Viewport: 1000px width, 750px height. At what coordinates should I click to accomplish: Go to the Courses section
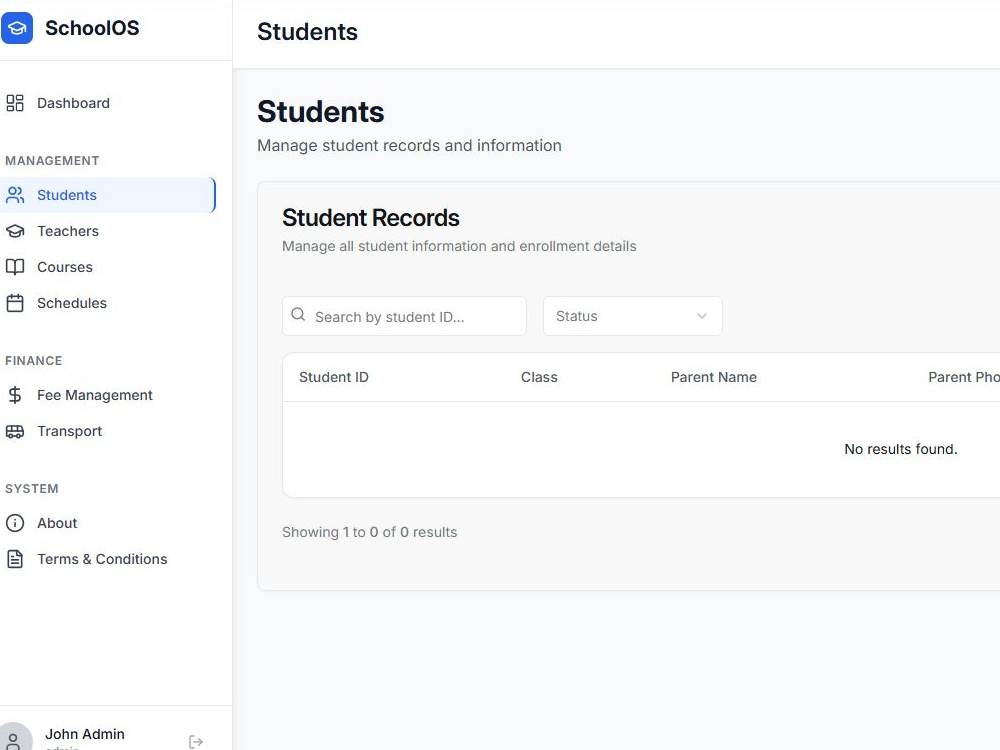(x=108, y=267)
